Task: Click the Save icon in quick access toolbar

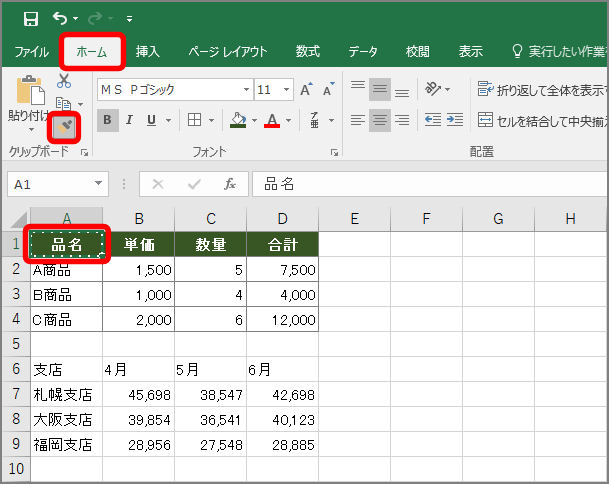Action: pos(30,18)
